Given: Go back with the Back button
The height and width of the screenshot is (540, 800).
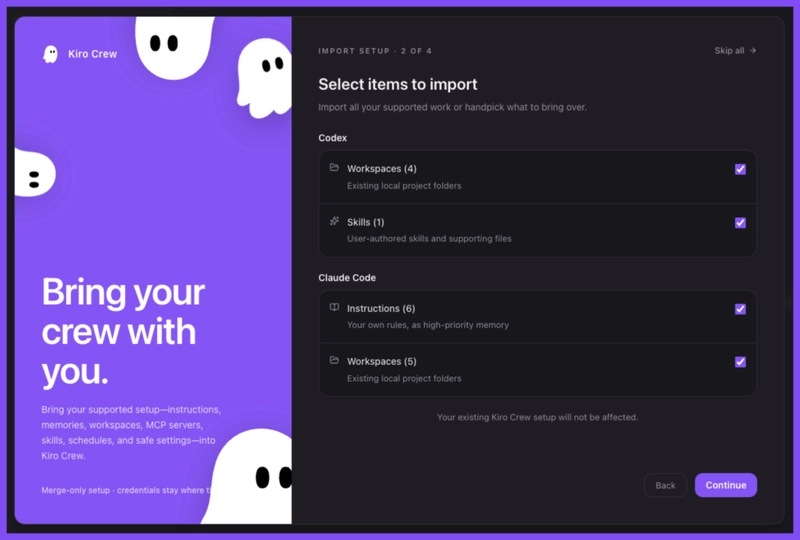Looking at the screenshot, I should (665, 485).
